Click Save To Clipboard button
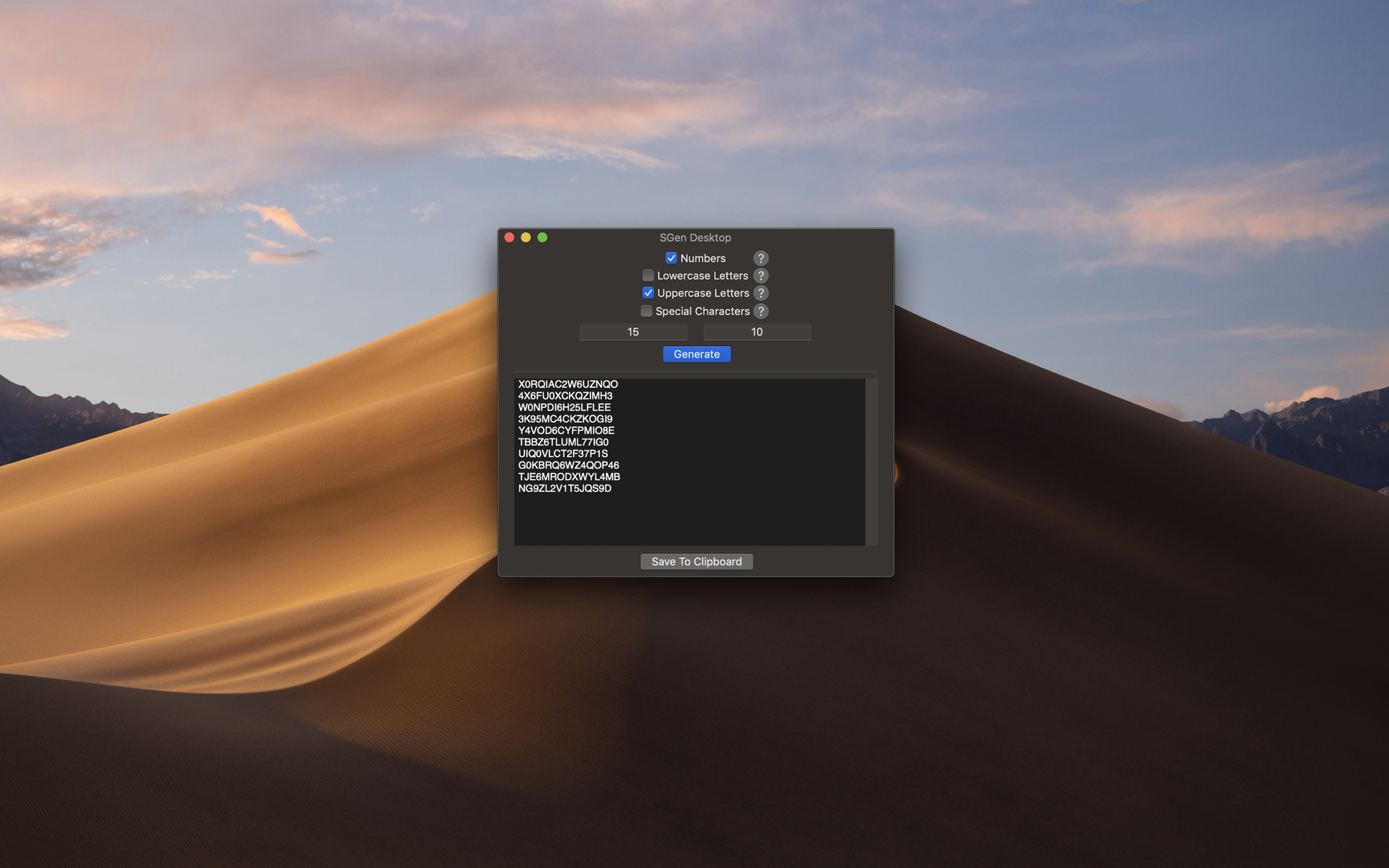The width and height of the screenshot is (1389, 868). pyautogui.click(x=696, y=561)
